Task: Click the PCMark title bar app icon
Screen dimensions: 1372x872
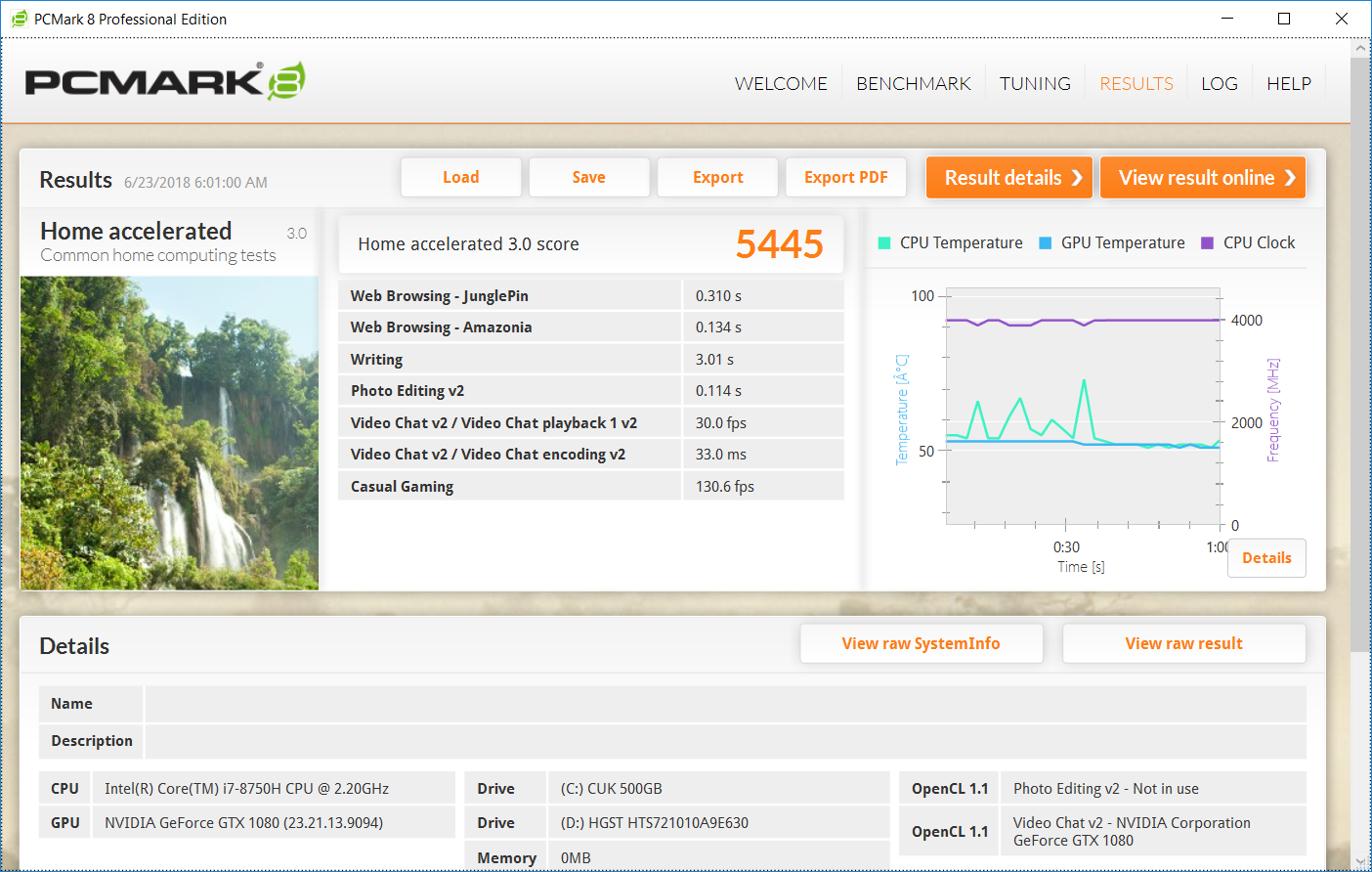Action: pos(20,19)
